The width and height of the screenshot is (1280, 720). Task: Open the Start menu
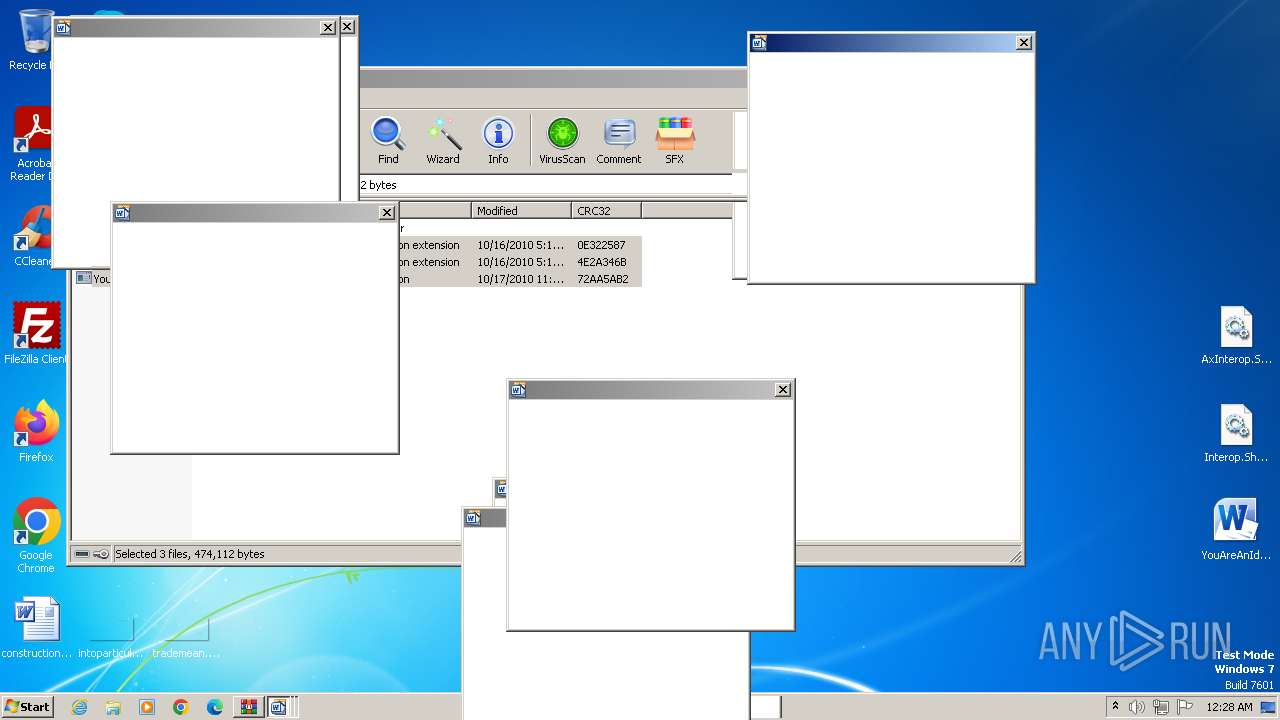pos(27,706)
